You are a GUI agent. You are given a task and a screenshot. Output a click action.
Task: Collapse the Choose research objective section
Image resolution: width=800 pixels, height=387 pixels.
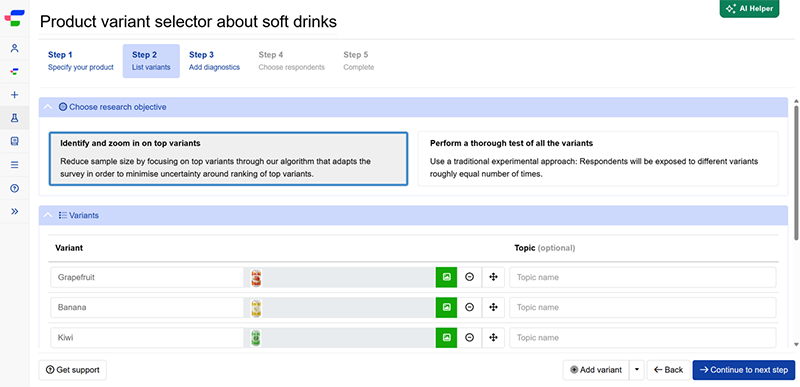[x=48, y=107]
